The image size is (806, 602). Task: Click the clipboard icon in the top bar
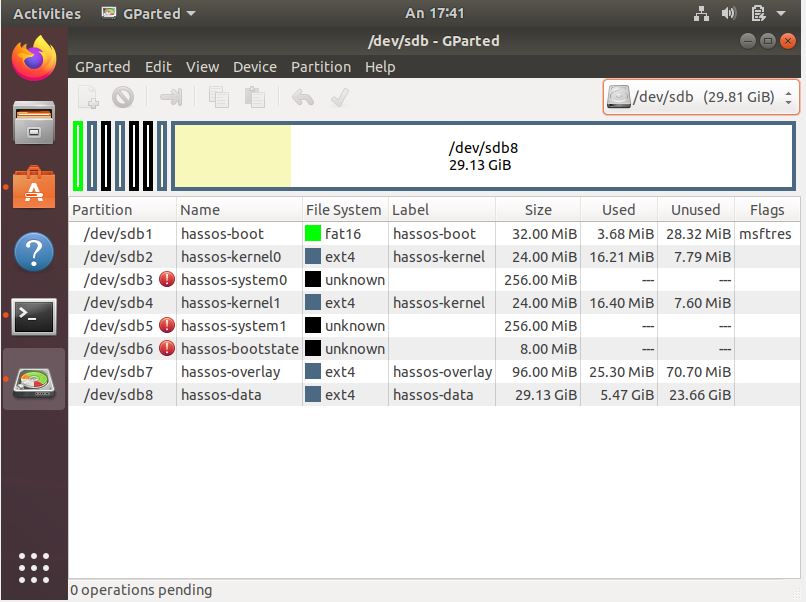click(x=758, y=13)
